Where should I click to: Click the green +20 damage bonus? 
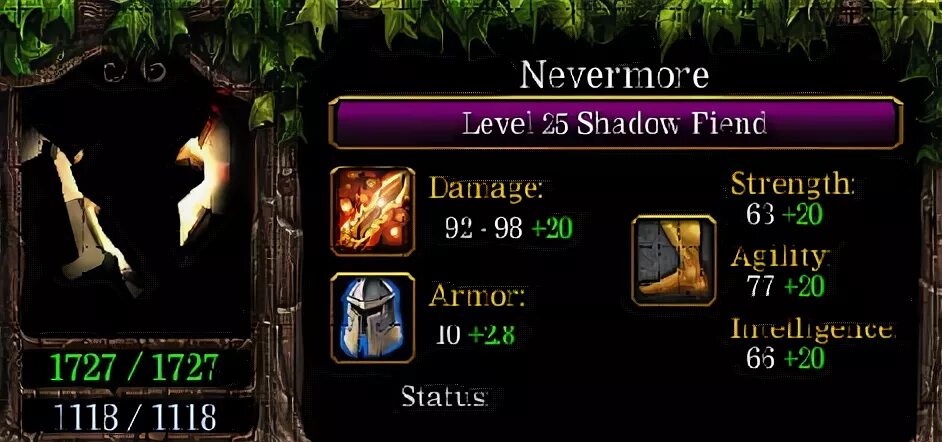point(552,228)
